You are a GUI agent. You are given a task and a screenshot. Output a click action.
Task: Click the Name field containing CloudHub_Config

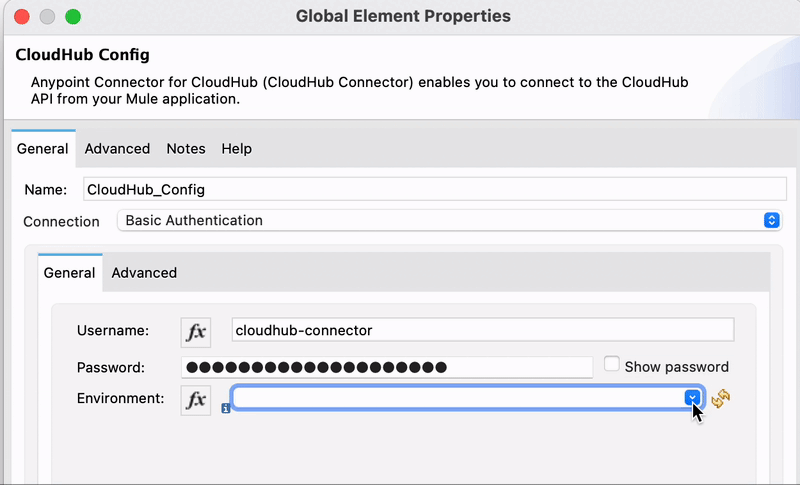click(x=432, y=188)
